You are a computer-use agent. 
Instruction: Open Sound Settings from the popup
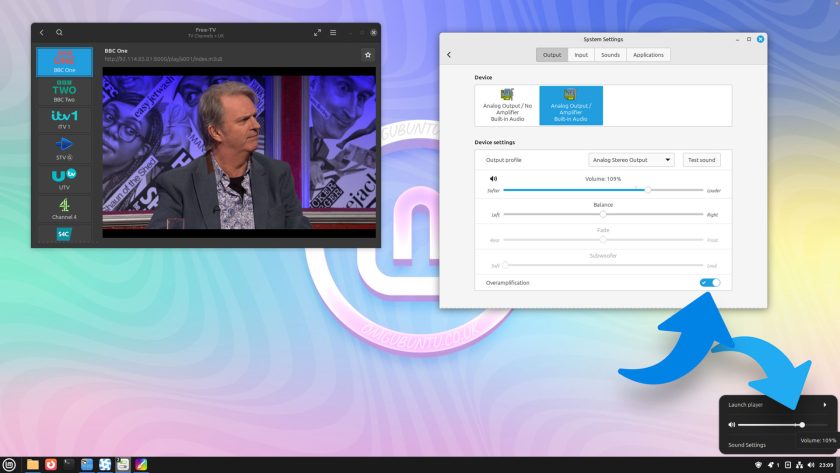tap(747, 445)
